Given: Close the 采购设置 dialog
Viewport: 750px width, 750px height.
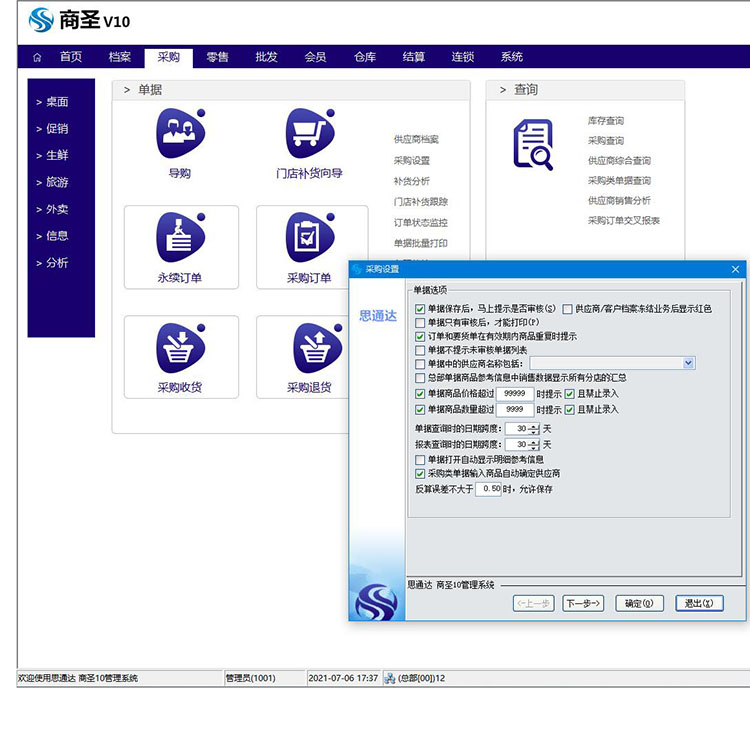Looking at the screenshot, I should 735,269.
